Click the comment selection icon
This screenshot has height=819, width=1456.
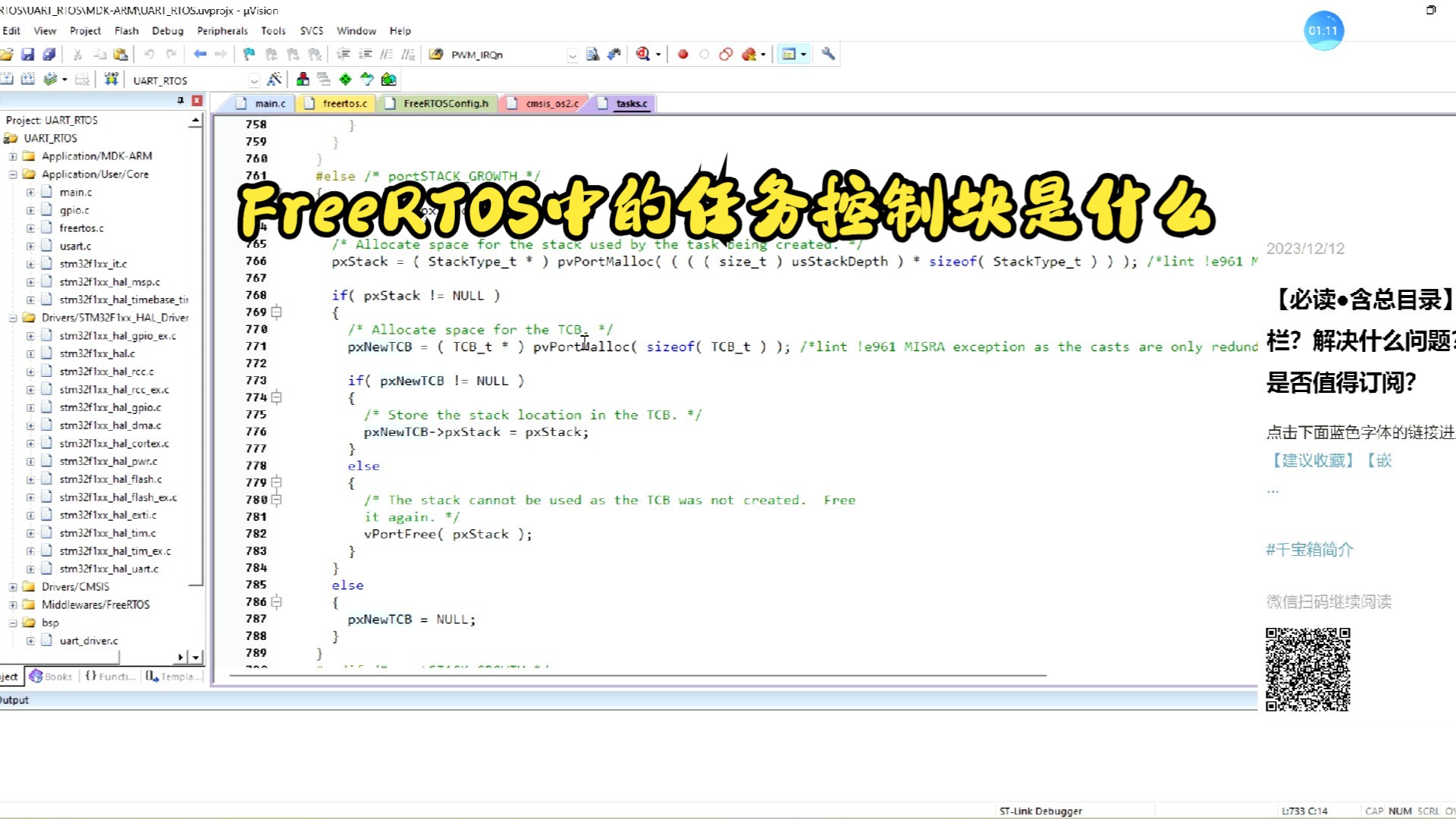[387, 54]
